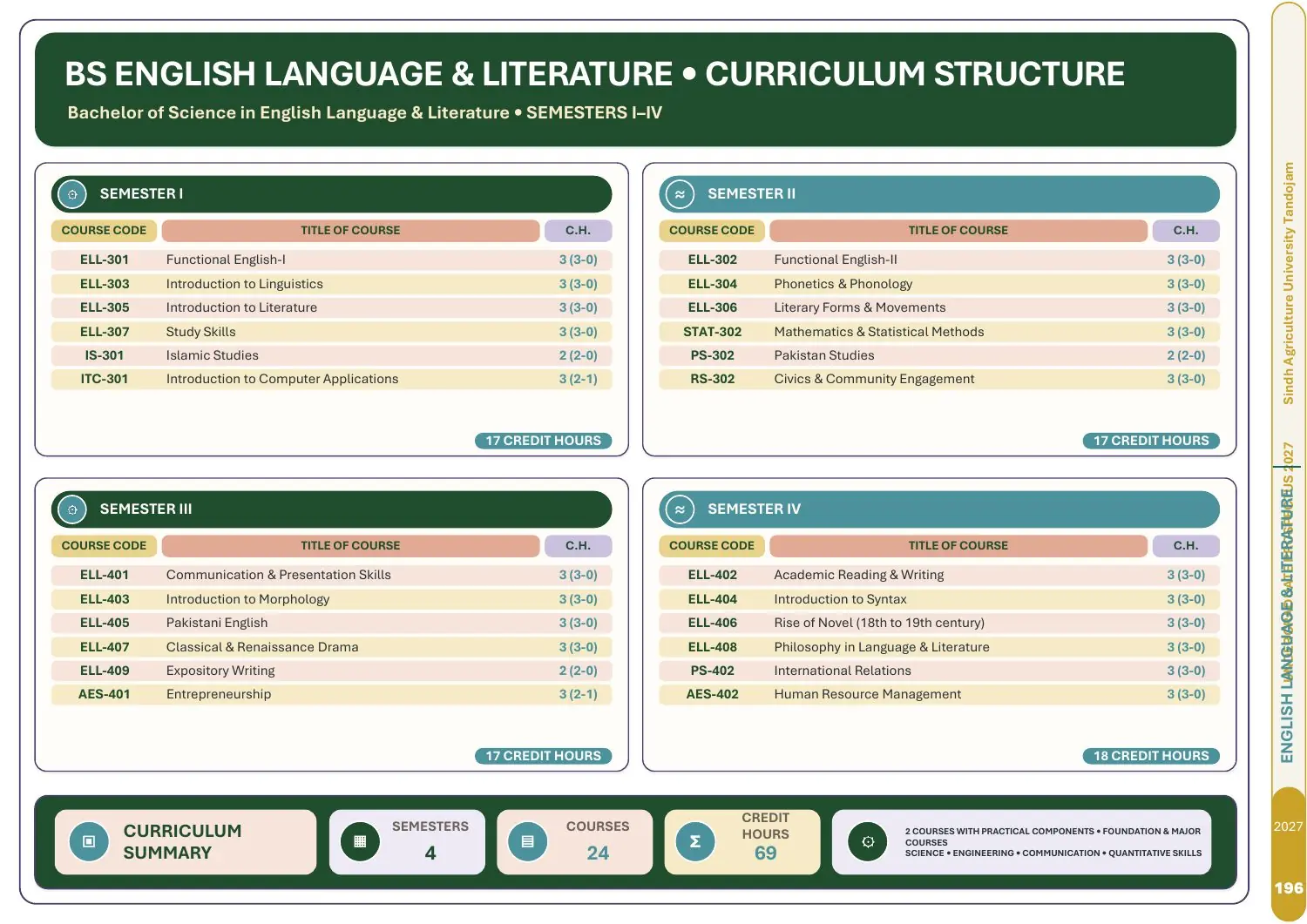This screenshot has height=924, width=1307.
Task: Click the C.H. header in Semester III
Action: (x=578, y=546)
